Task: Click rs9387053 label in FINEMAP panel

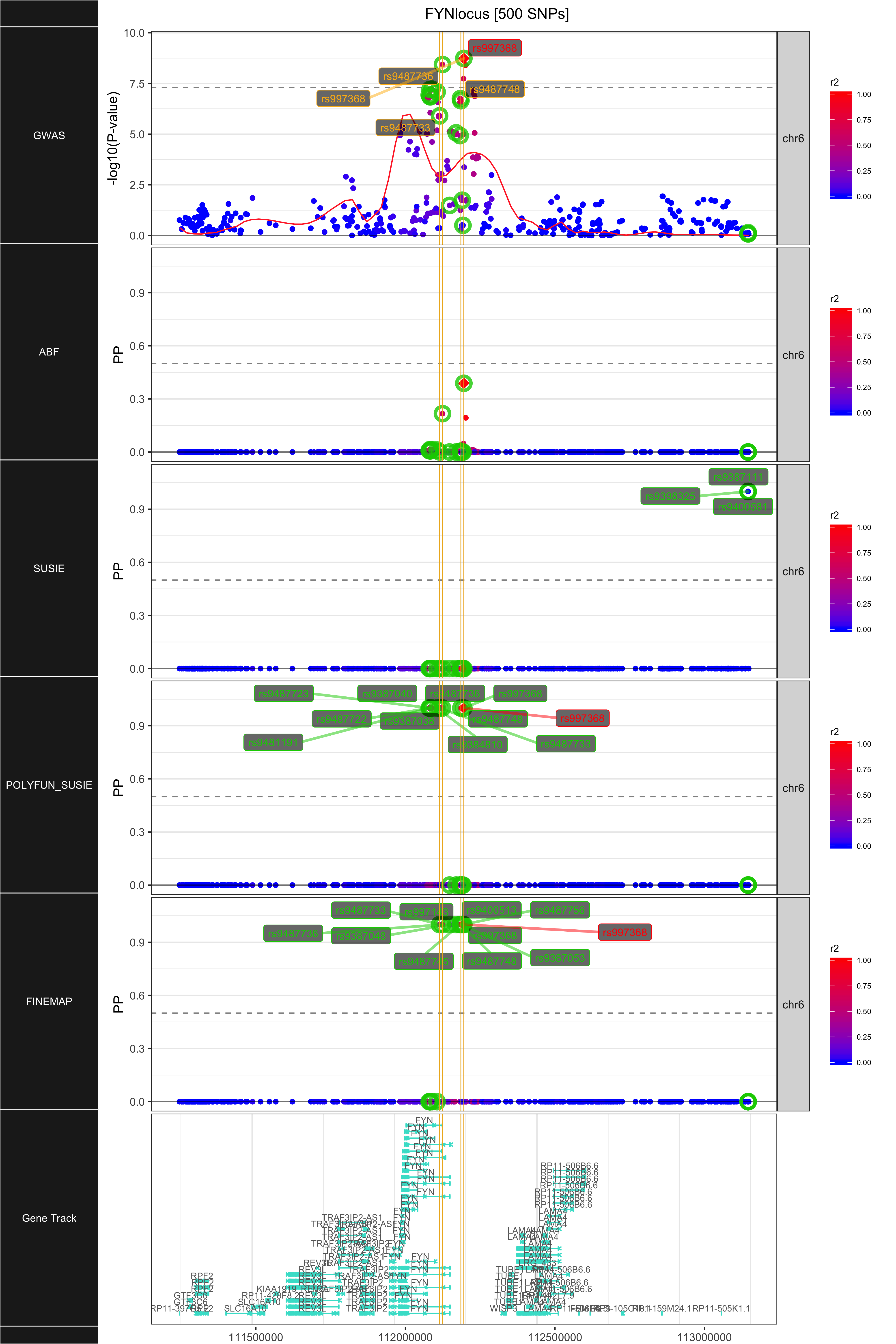Action: pos(560,958)
